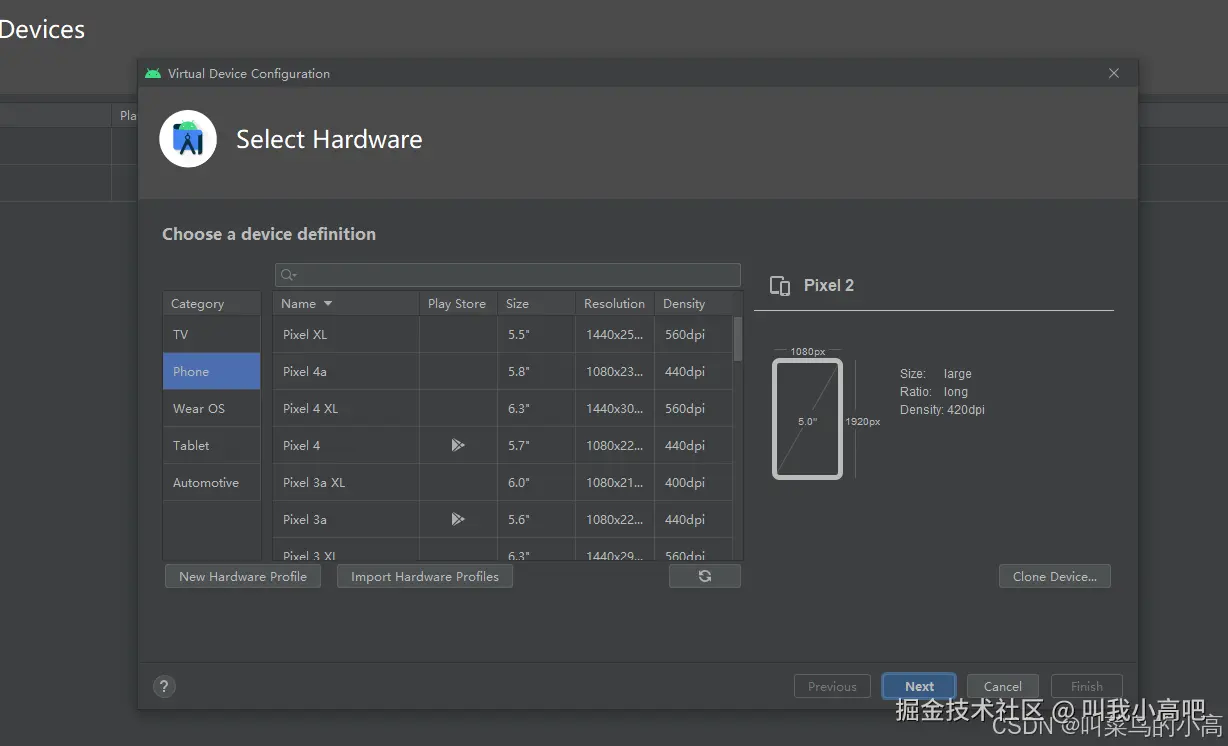Choose the Wear OS category

tap(212, 408)
